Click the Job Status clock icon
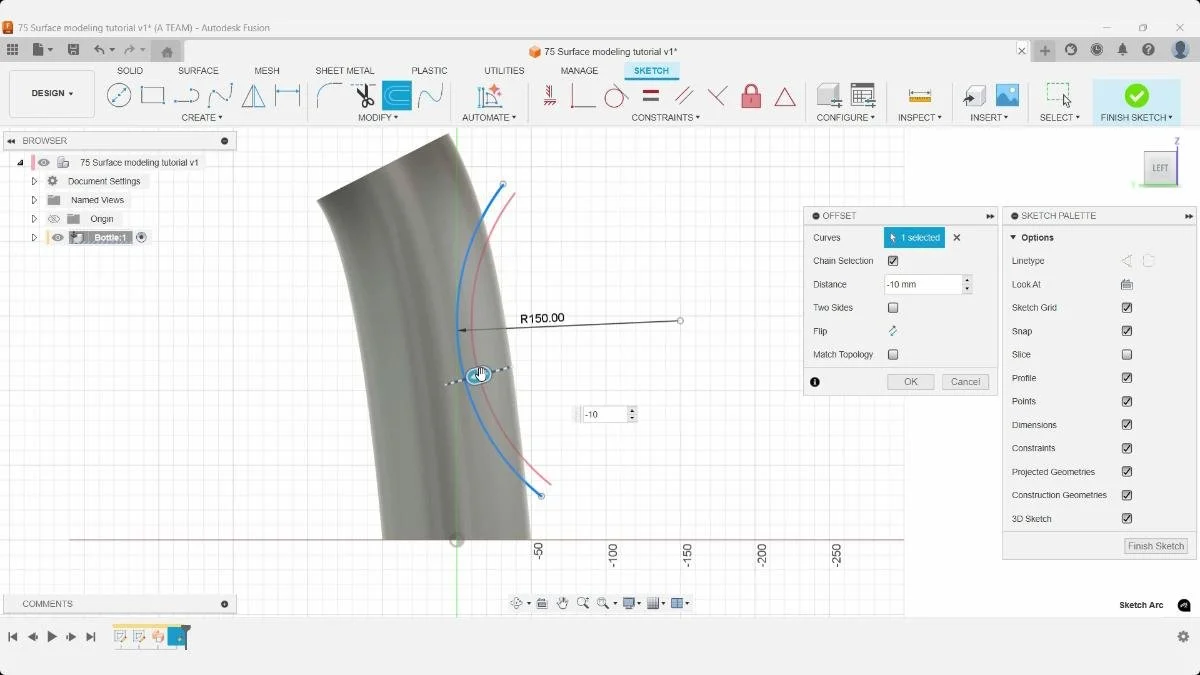Screen dimensions: 1200x675 (x=1097, y=49)
